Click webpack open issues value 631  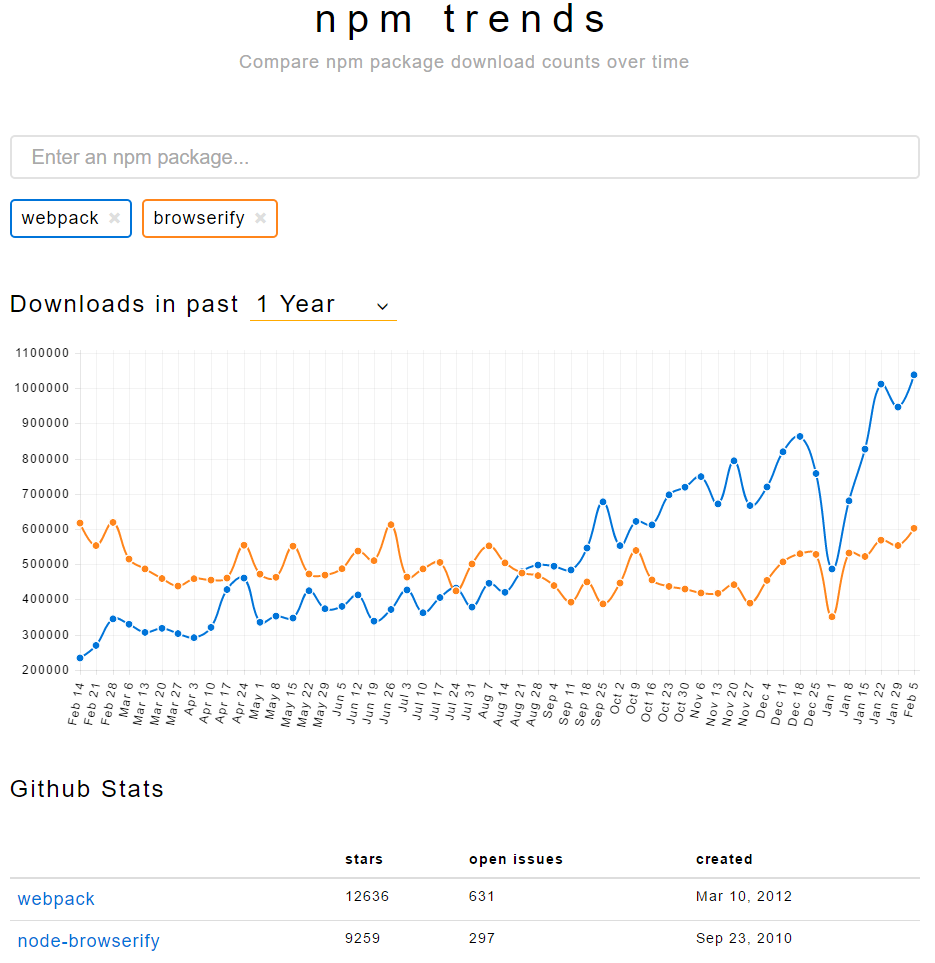click(x=482, y=896)
